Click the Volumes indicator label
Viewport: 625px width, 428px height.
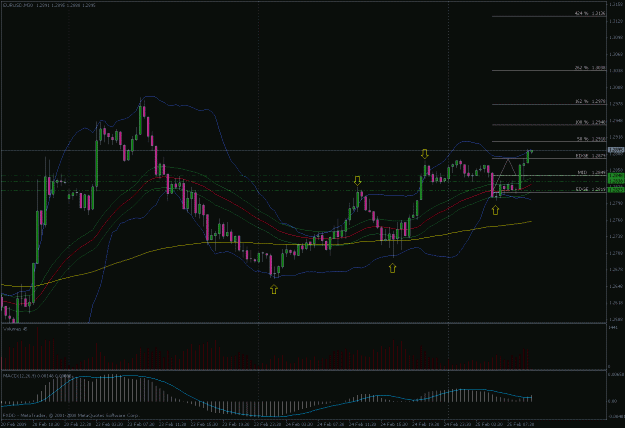click(x=15, y=329)
